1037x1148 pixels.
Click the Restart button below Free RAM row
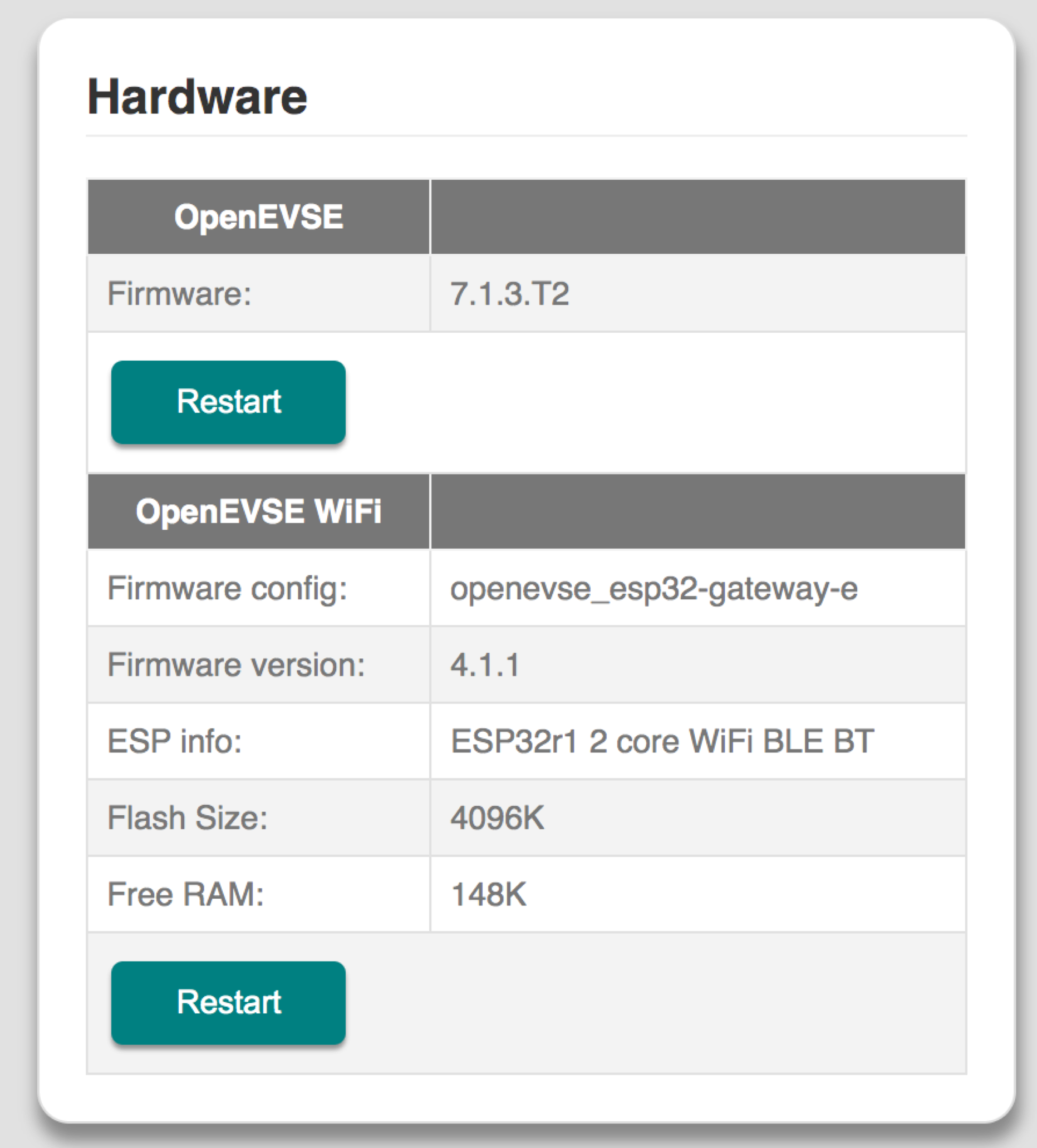(228, 1002)
